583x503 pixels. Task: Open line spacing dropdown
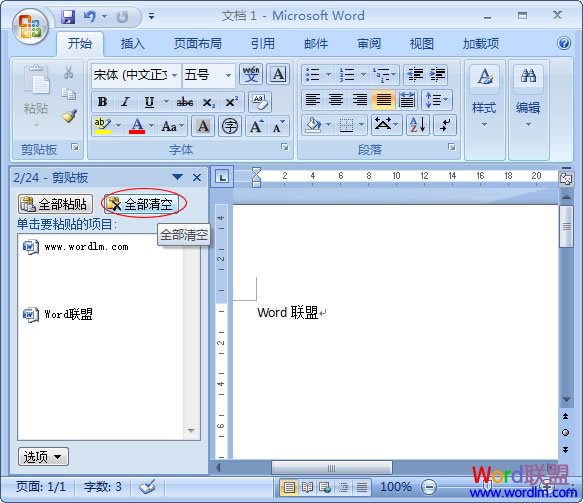click(x=437, y=100)
